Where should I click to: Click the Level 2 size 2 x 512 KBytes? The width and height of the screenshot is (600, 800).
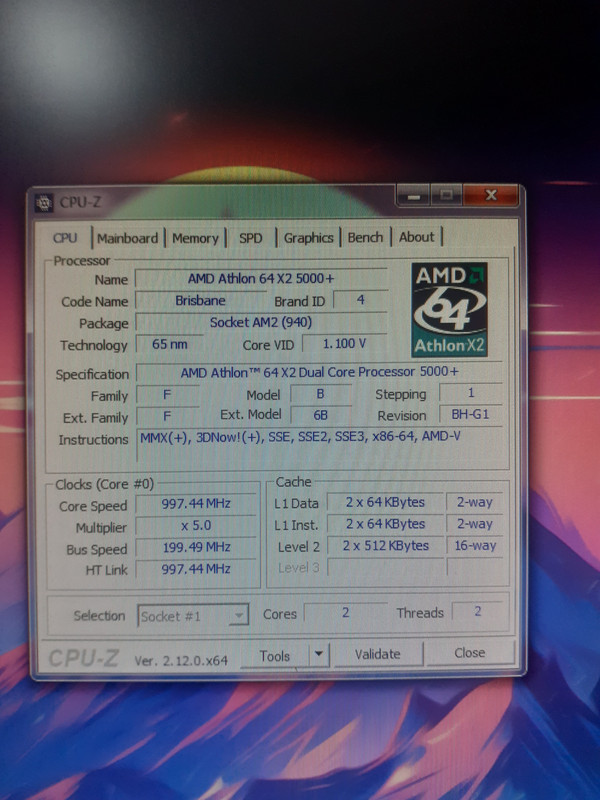(385, 546)
